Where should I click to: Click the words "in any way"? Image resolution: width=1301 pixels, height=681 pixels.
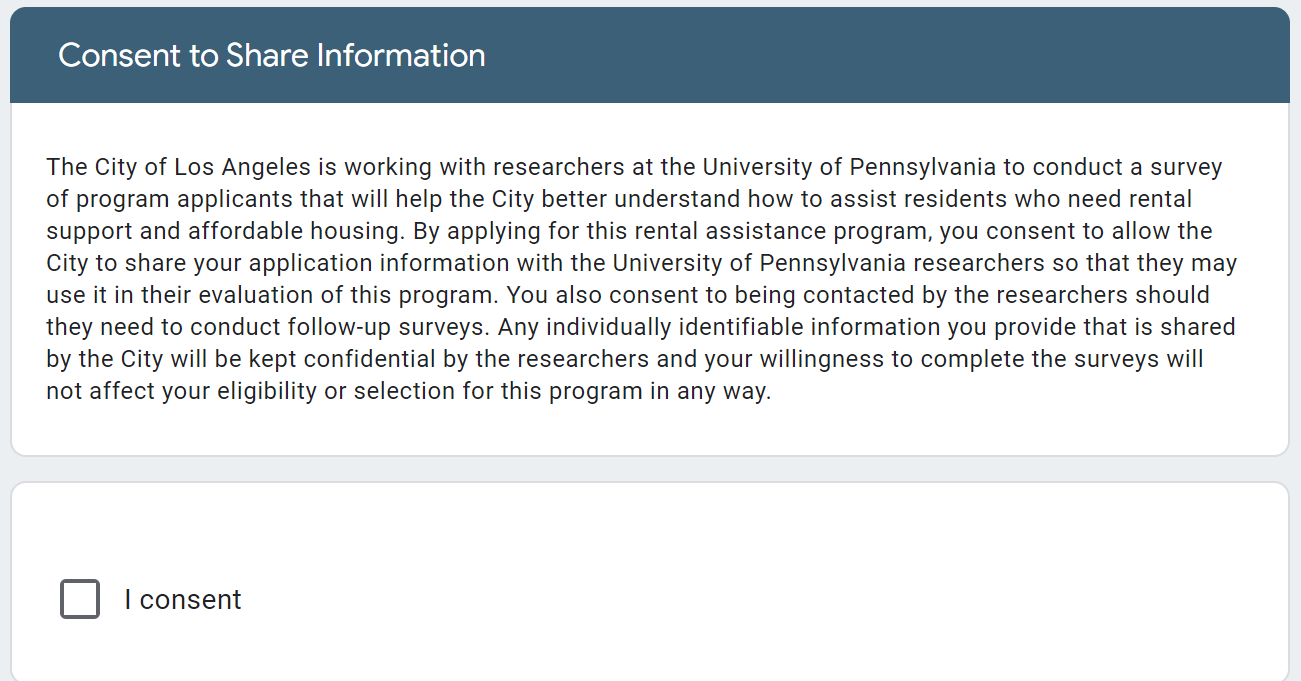711,391
